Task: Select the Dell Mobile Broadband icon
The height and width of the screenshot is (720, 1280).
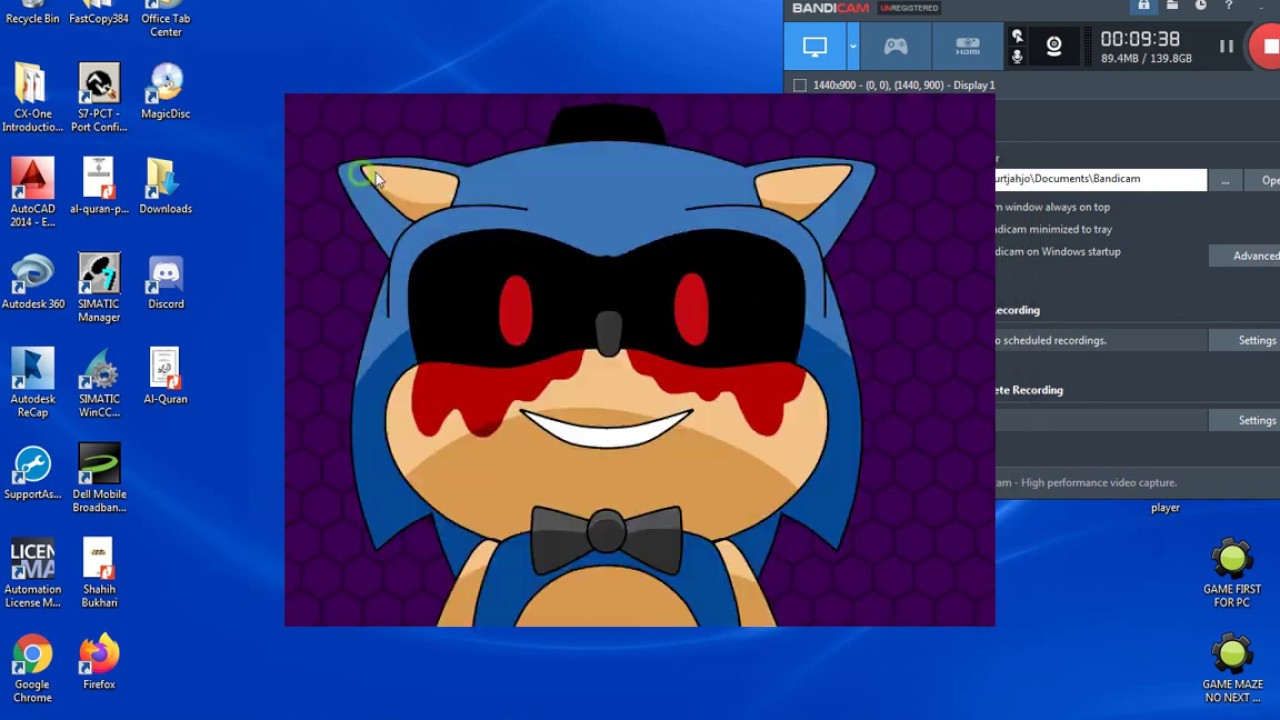Action: 99,477
